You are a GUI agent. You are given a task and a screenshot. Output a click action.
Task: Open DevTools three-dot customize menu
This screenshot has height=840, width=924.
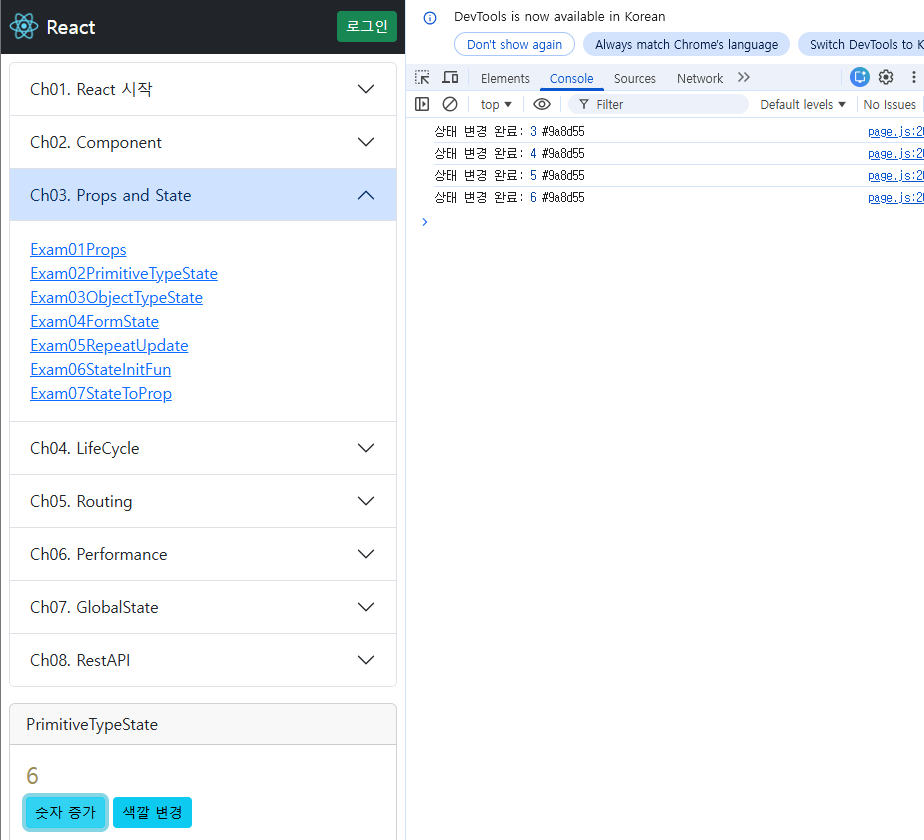point(913,77)
